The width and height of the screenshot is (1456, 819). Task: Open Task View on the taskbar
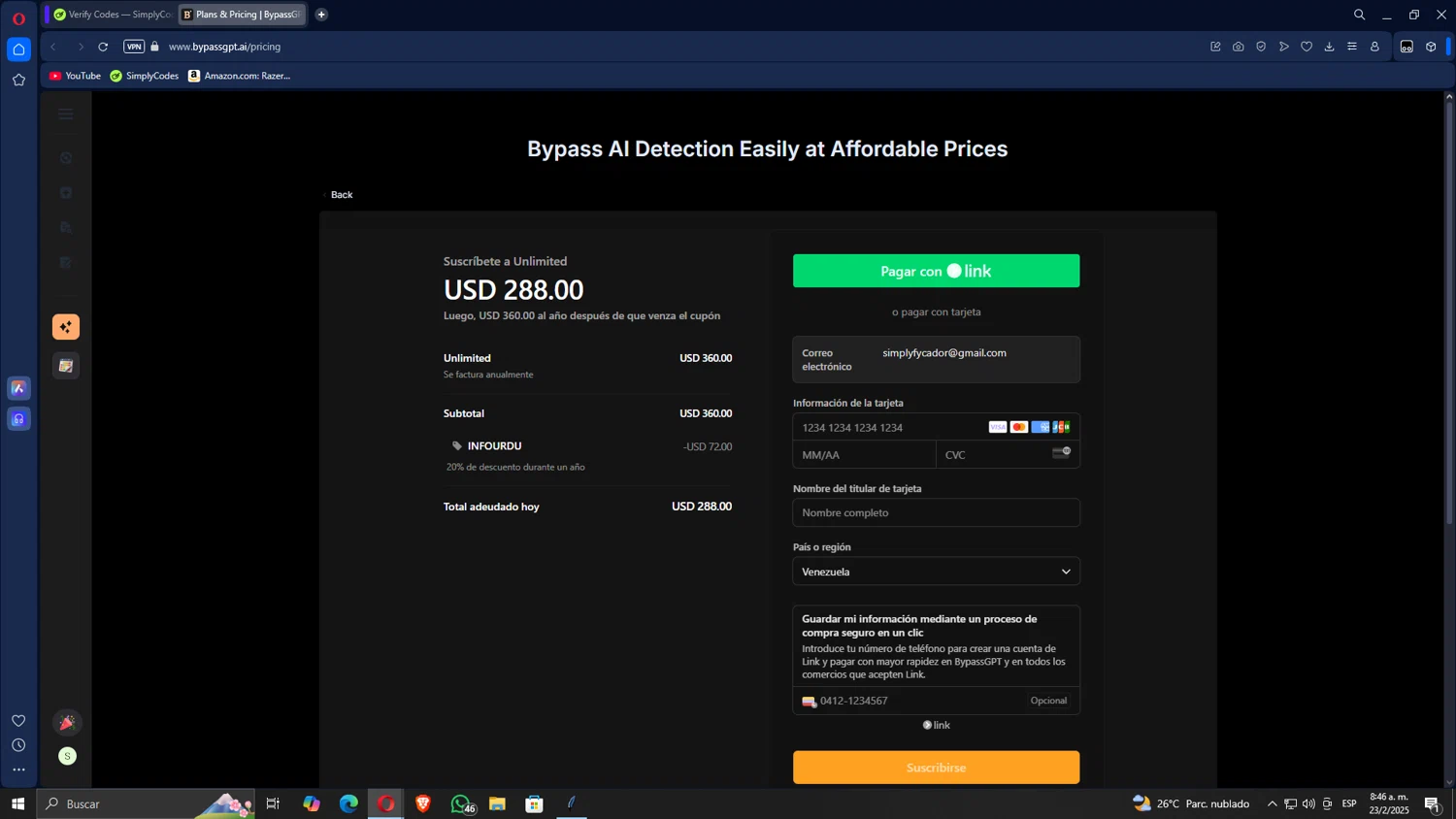273,803
